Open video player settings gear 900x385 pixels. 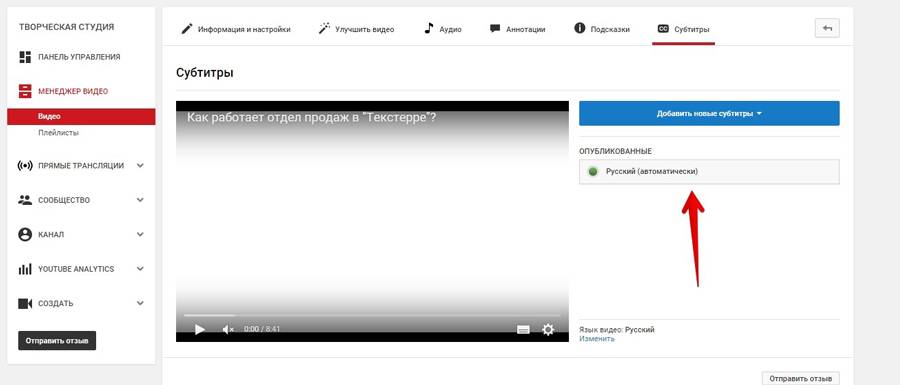[x=548, y=329]
